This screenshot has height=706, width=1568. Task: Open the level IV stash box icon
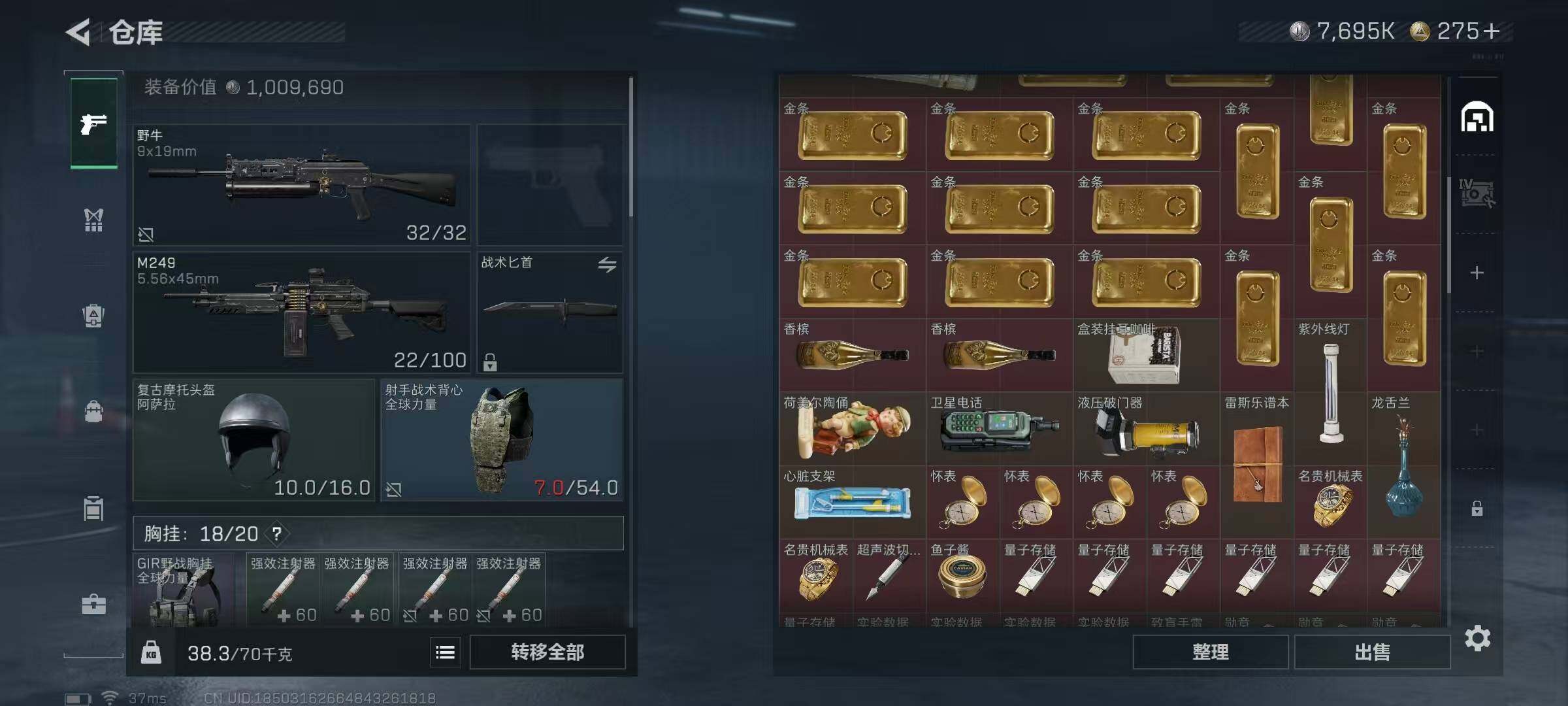click(x=1477, y=193)
